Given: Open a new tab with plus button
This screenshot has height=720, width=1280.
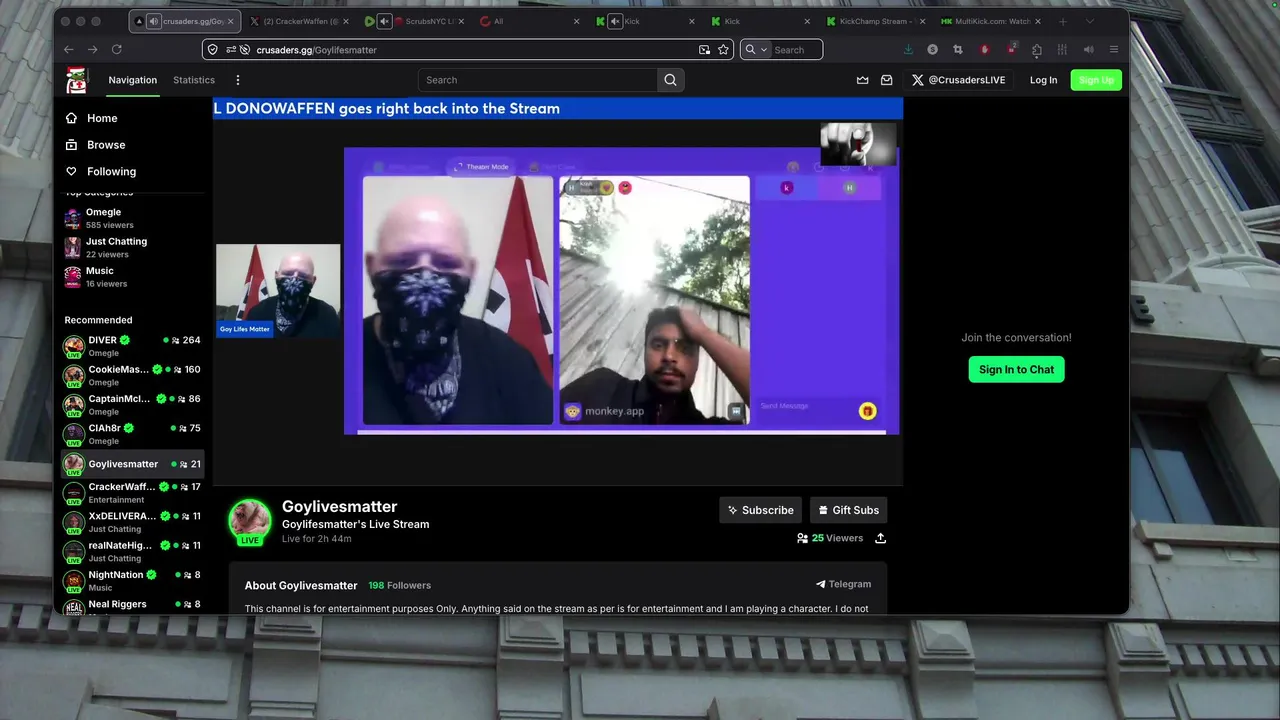Looking at the screenshot, I should 1062,21.
